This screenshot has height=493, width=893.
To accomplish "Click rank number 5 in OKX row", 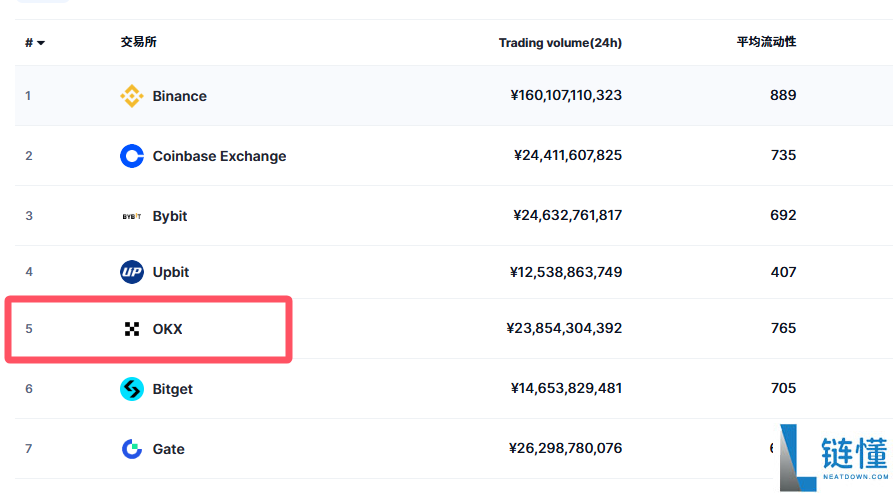I will point(28,329).
